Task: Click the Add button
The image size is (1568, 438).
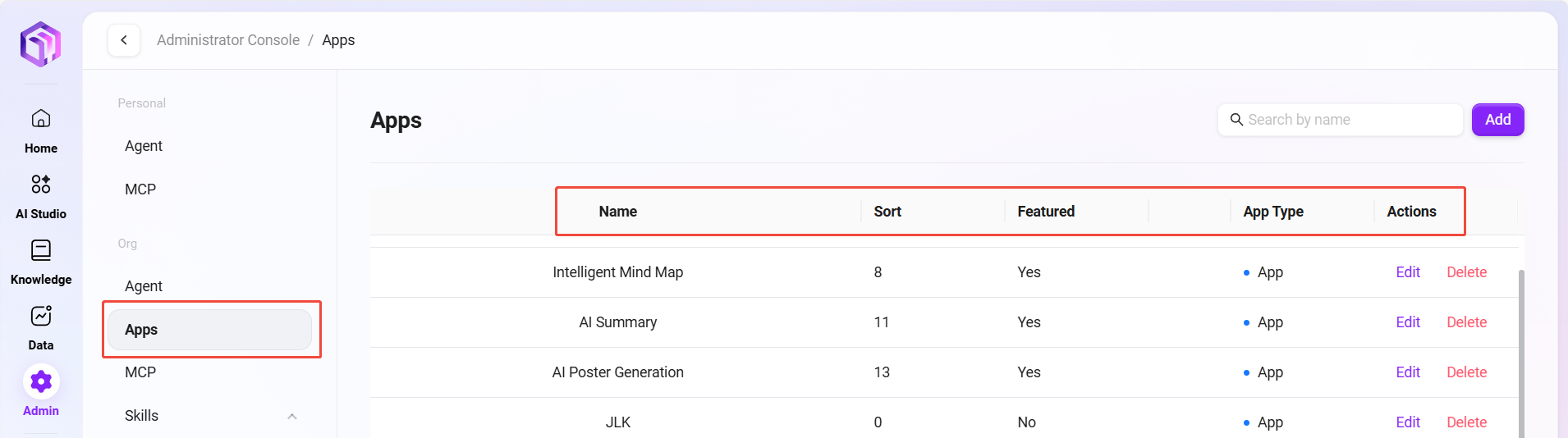Action: pos(1497,120)
